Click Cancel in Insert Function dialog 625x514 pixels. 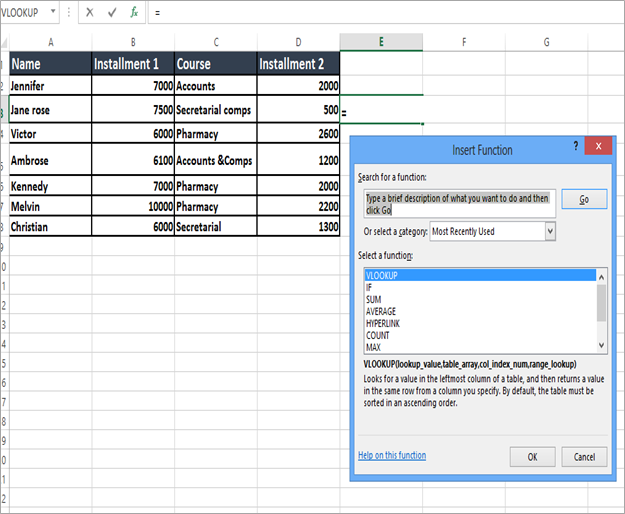point(584,457)
